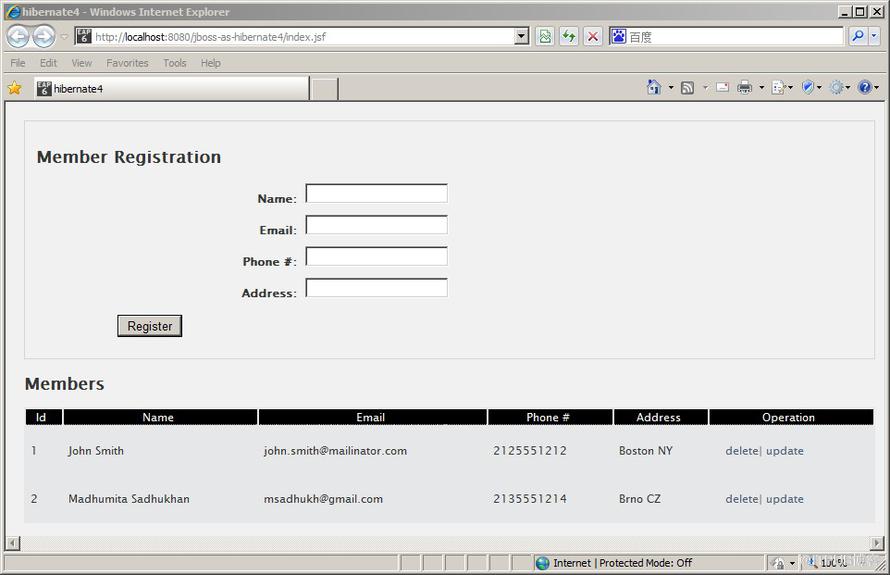Click the John Smith name cell
Viewport: 890px width, 575px height.
[95, 451]
